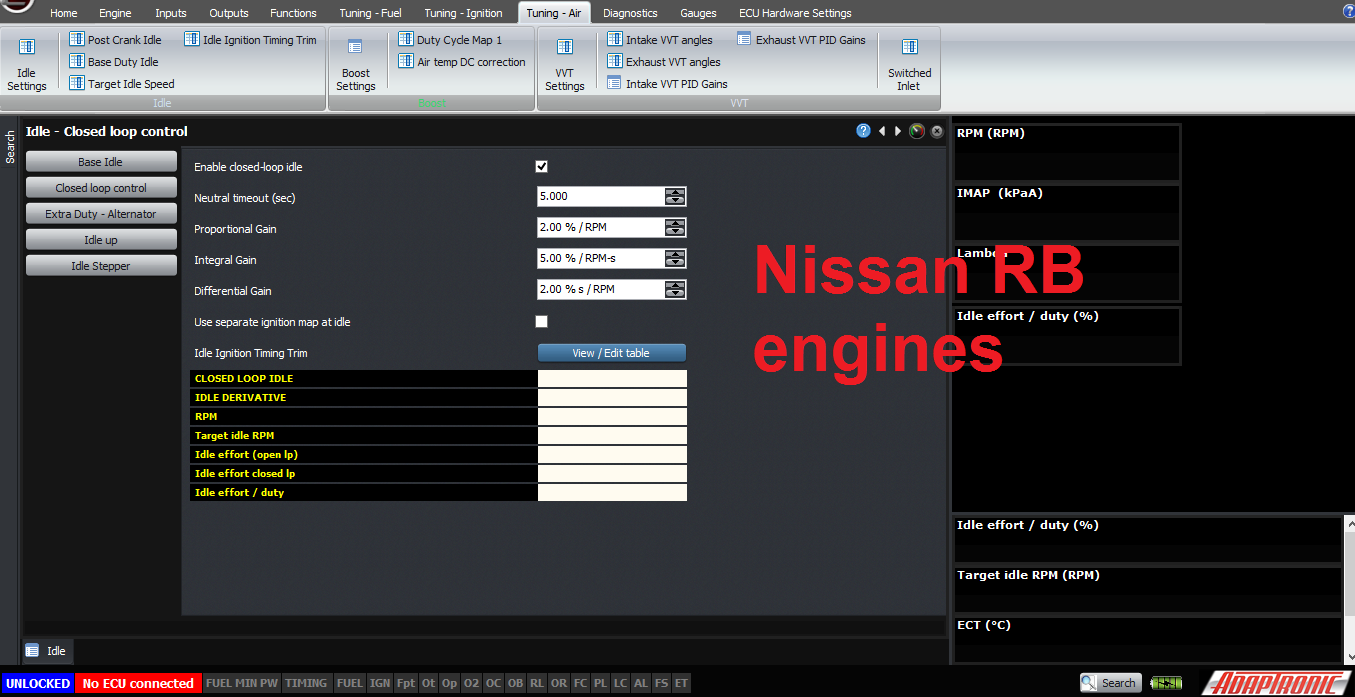Select the Tuning - Air tab
This screenshot has width=1355, height=697.
click(554, 13)
